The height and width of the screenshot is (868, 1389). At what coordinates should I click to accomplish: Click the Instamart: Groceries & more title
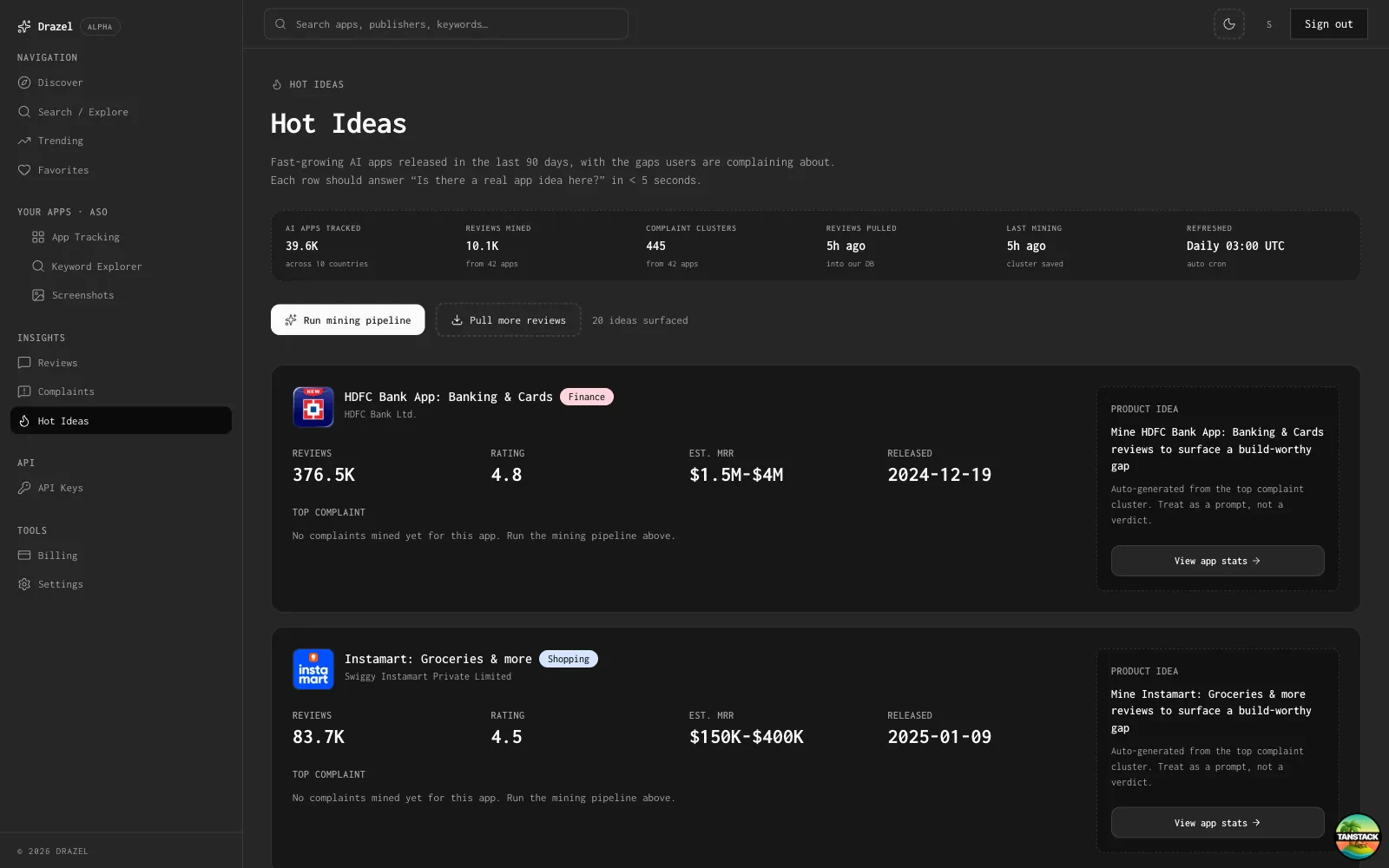tap(438, 659)
